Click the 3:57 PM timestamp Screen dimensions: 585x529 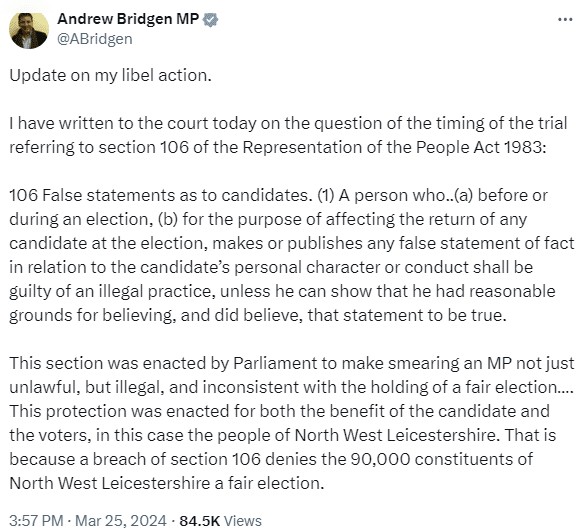(36, 520)
